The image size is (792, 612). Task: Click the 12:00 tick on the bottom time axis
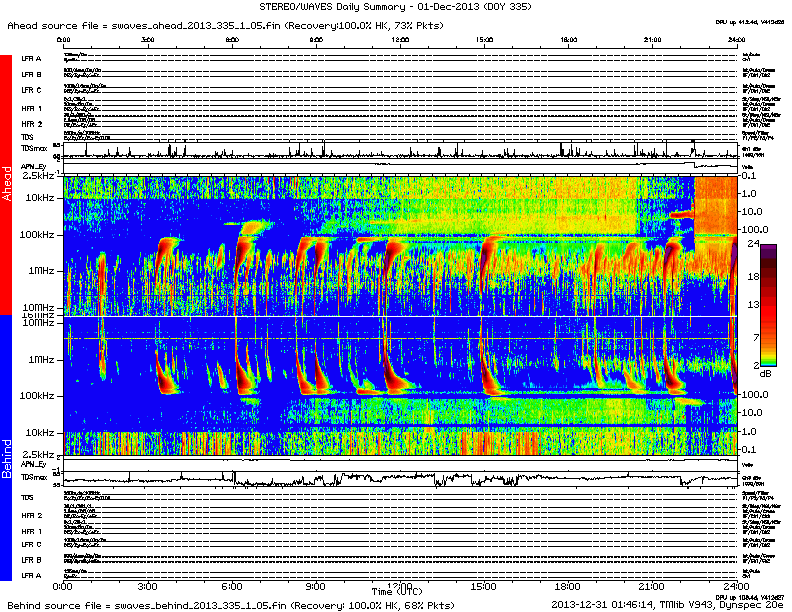point(399,586)
